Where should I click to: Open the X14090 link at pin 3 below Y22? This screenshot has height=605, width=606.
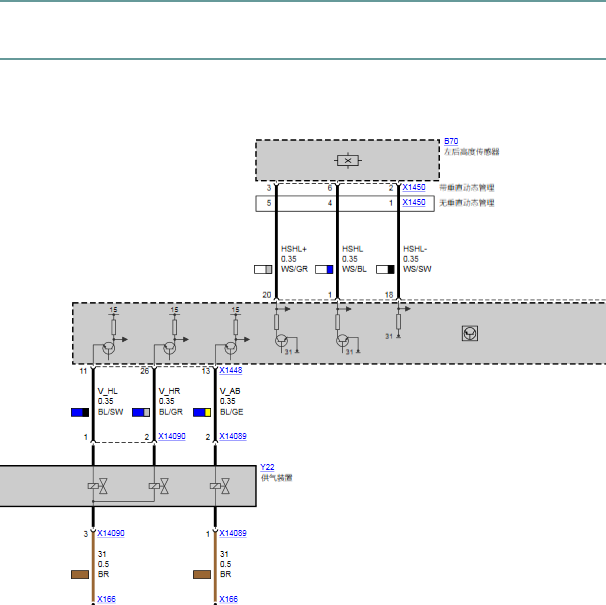111,533
